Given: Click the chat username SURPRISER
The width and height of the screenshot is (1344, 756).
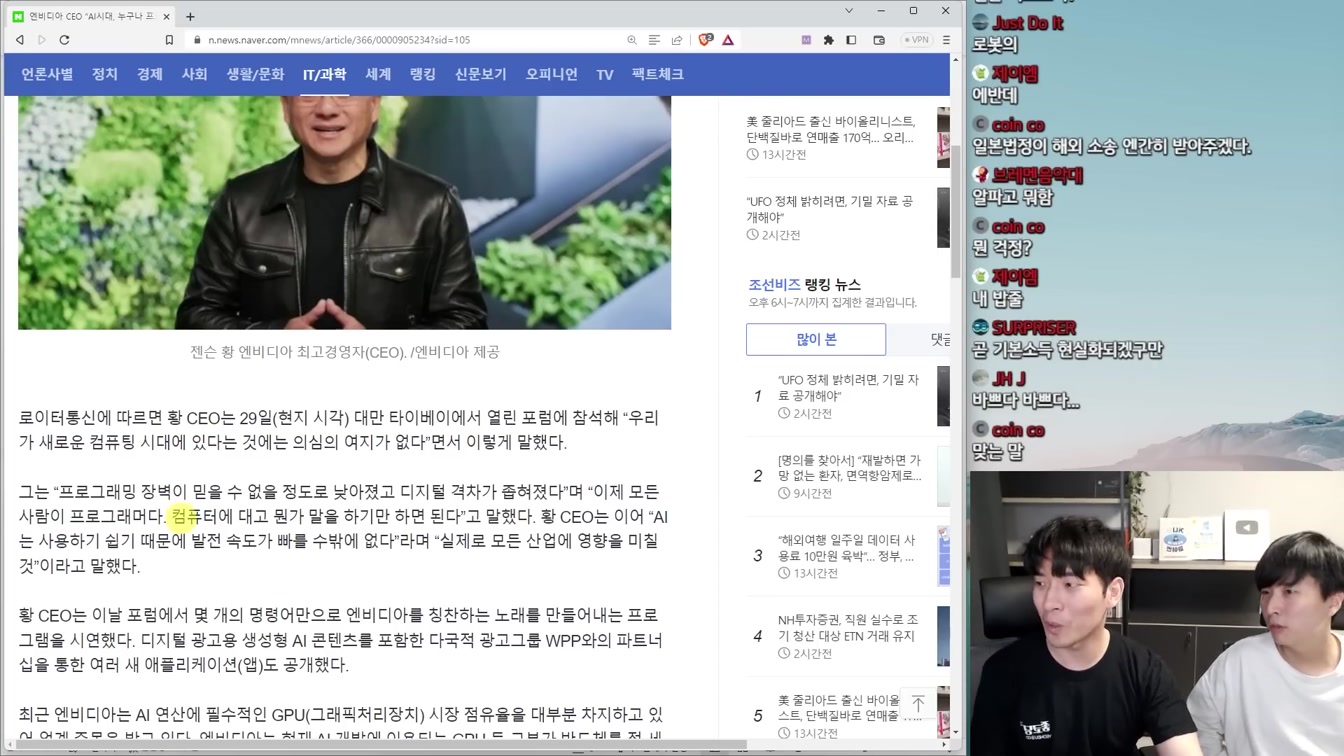Looking at the screenshot, I should coord(1033,328).
